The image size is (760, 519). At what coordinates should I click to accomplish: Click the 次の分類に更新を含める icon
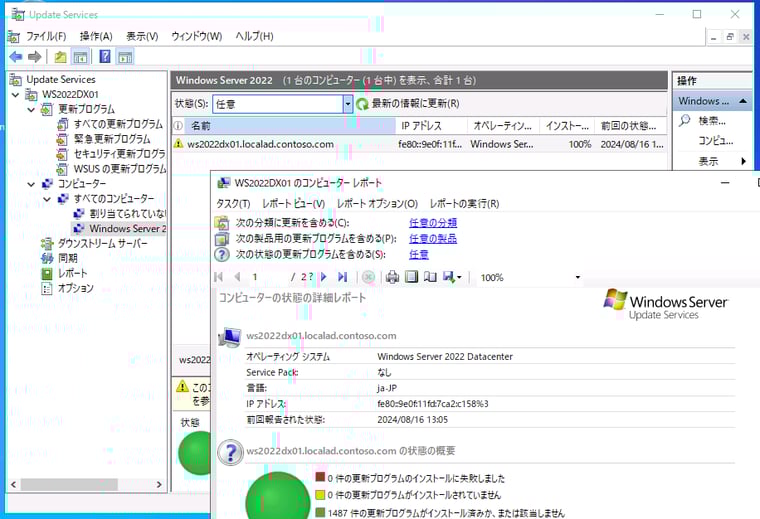(x=222, y=223)
